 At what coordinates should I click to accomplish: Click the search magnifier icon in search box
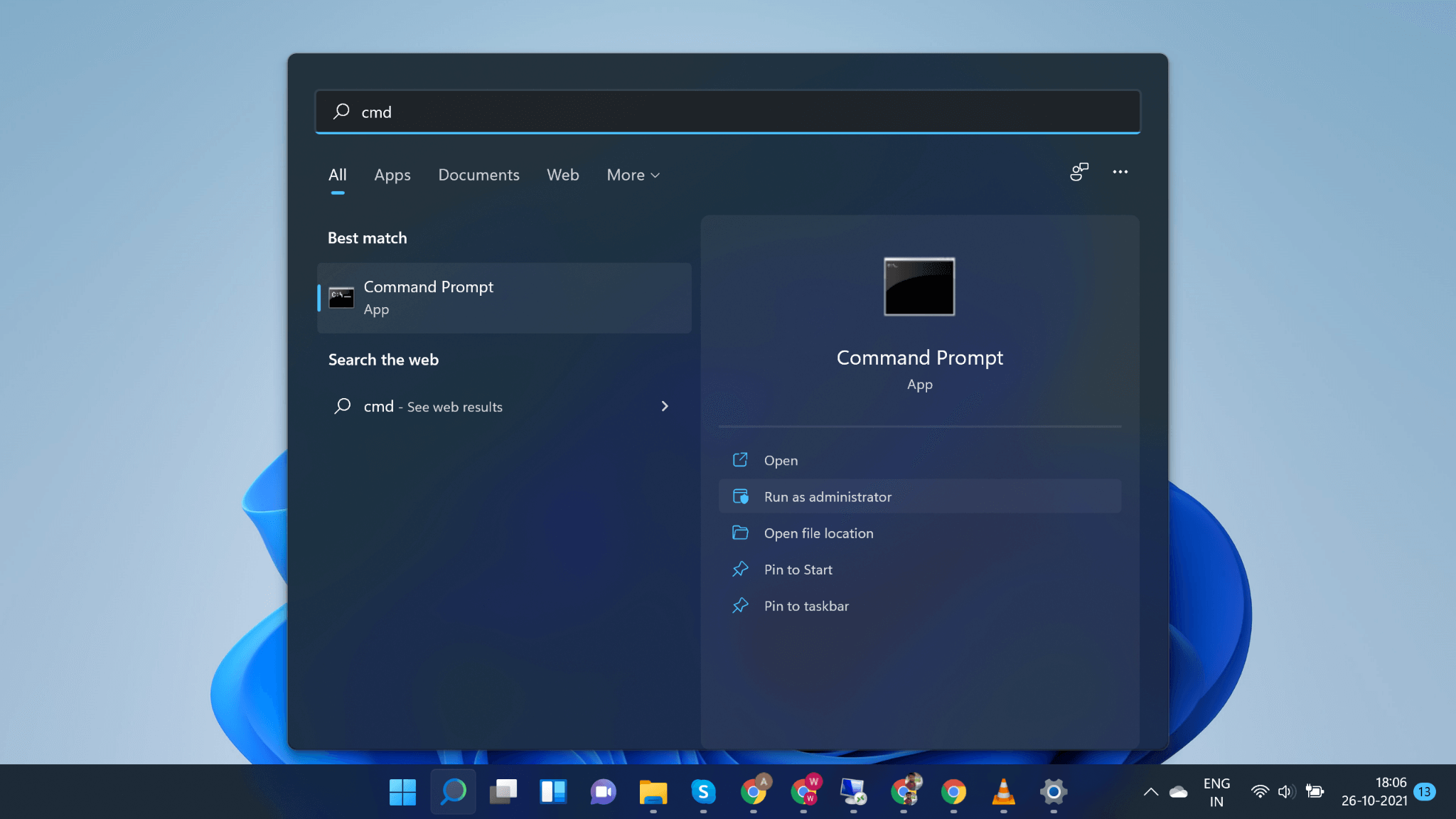tap(341, 112)
